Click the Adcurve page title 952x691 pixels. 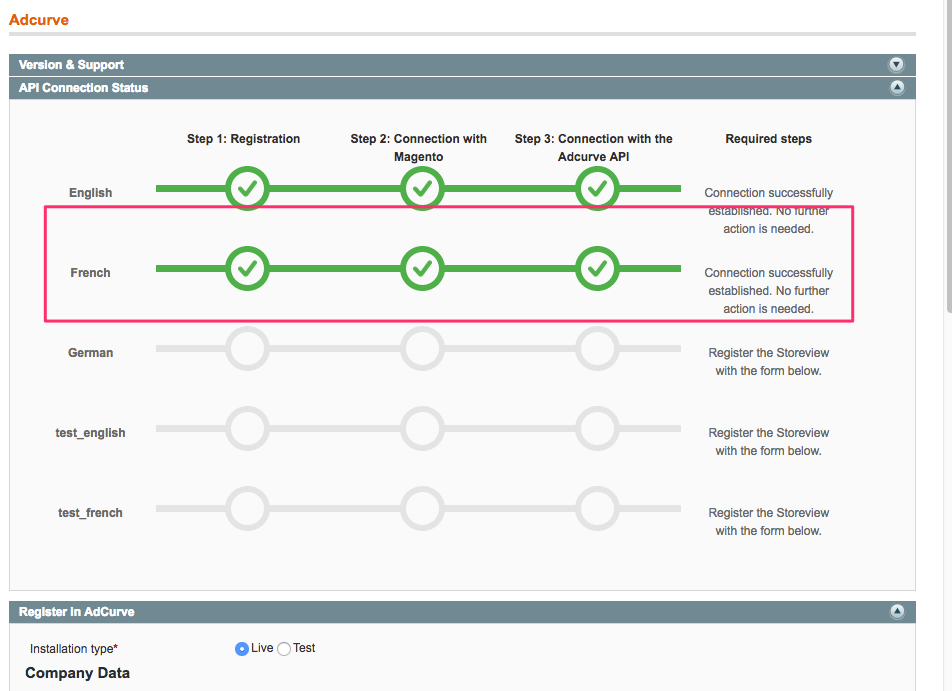pos(39,20)
